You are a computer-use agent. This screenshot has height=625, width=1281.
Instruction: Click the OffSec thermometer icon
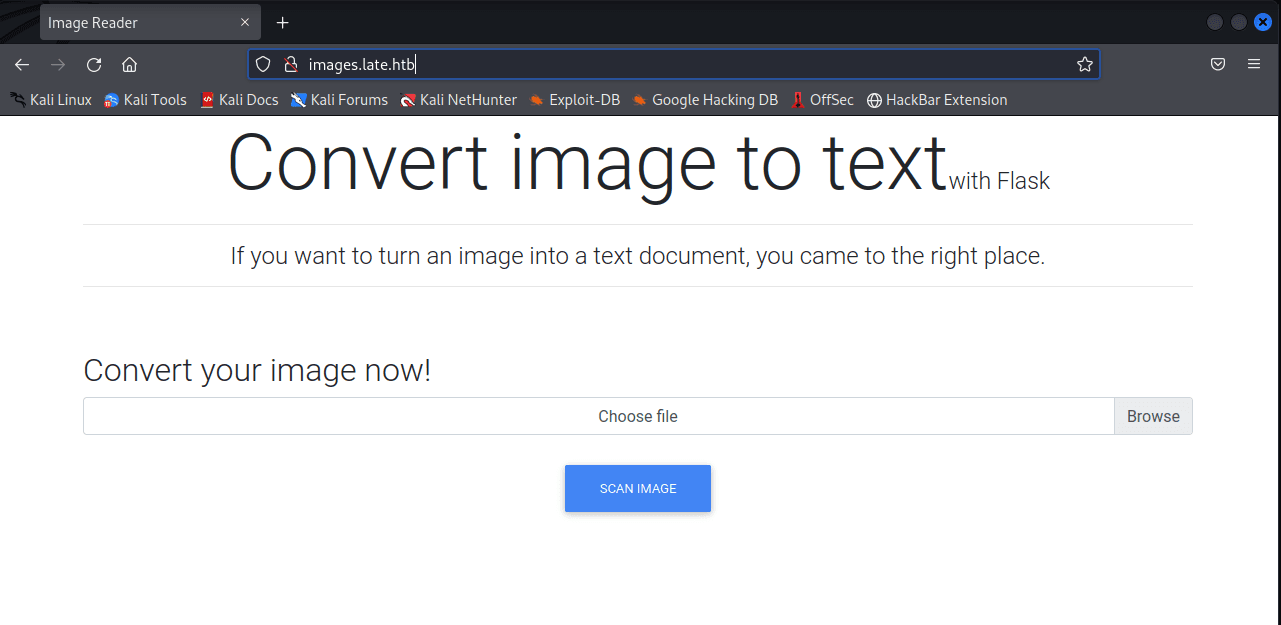coord(797,99)
